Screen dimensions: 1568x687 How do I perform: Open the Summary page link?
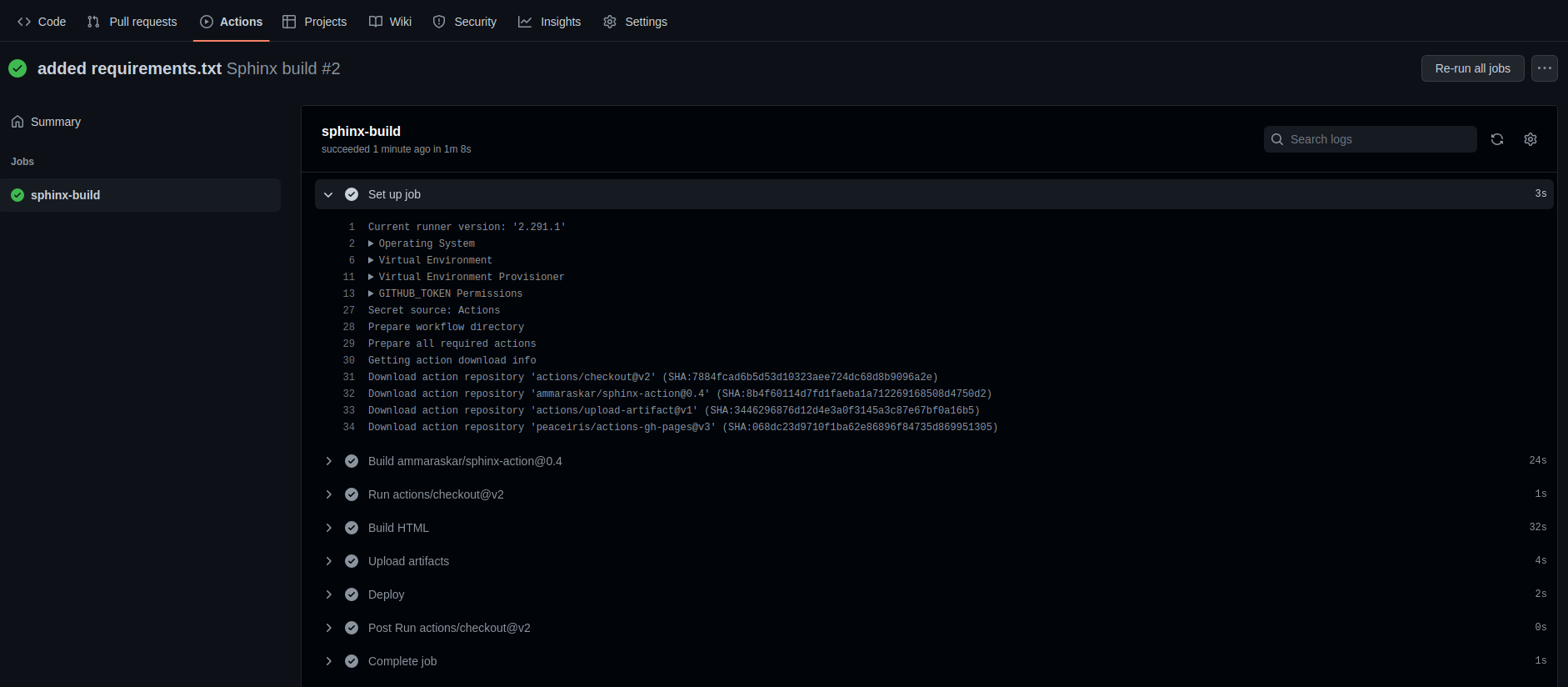[56, 122]
